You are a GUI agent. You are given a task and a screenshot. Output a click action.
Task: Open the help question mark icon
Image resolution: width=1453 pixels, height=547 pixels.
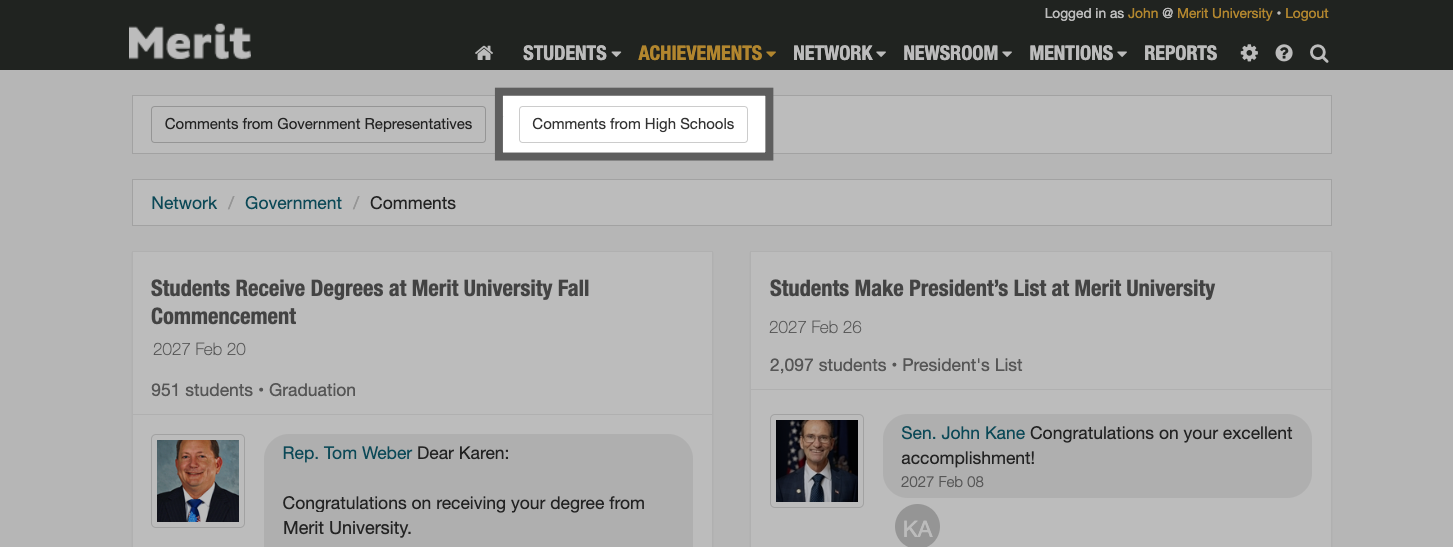[1284, 53]
